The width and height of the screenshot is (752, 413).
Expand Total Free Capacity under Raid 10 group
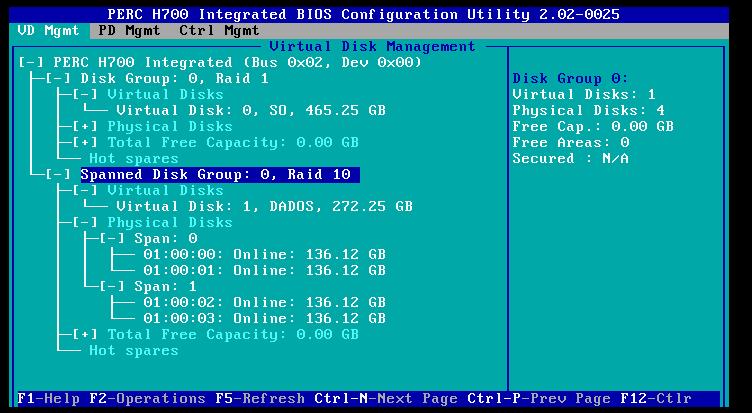tap(85, 334)
